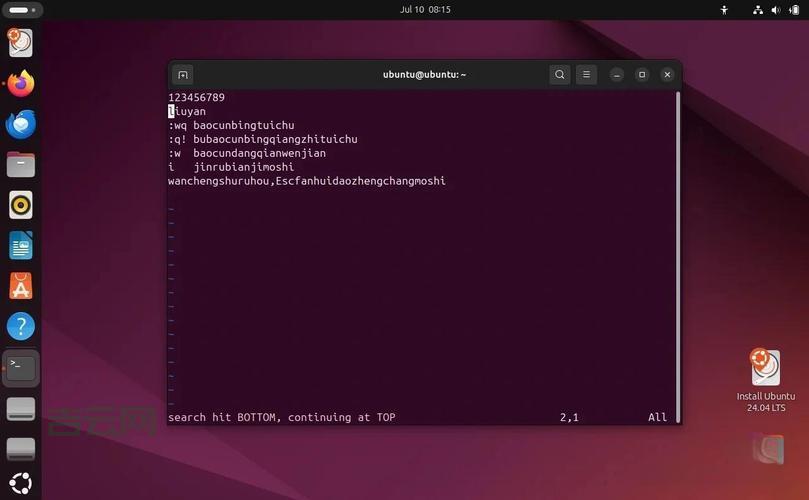Image resolution: width=809 pixels, height=500 pixels.
Task: Open the Files manager in the dock
Action: point(20,165)
